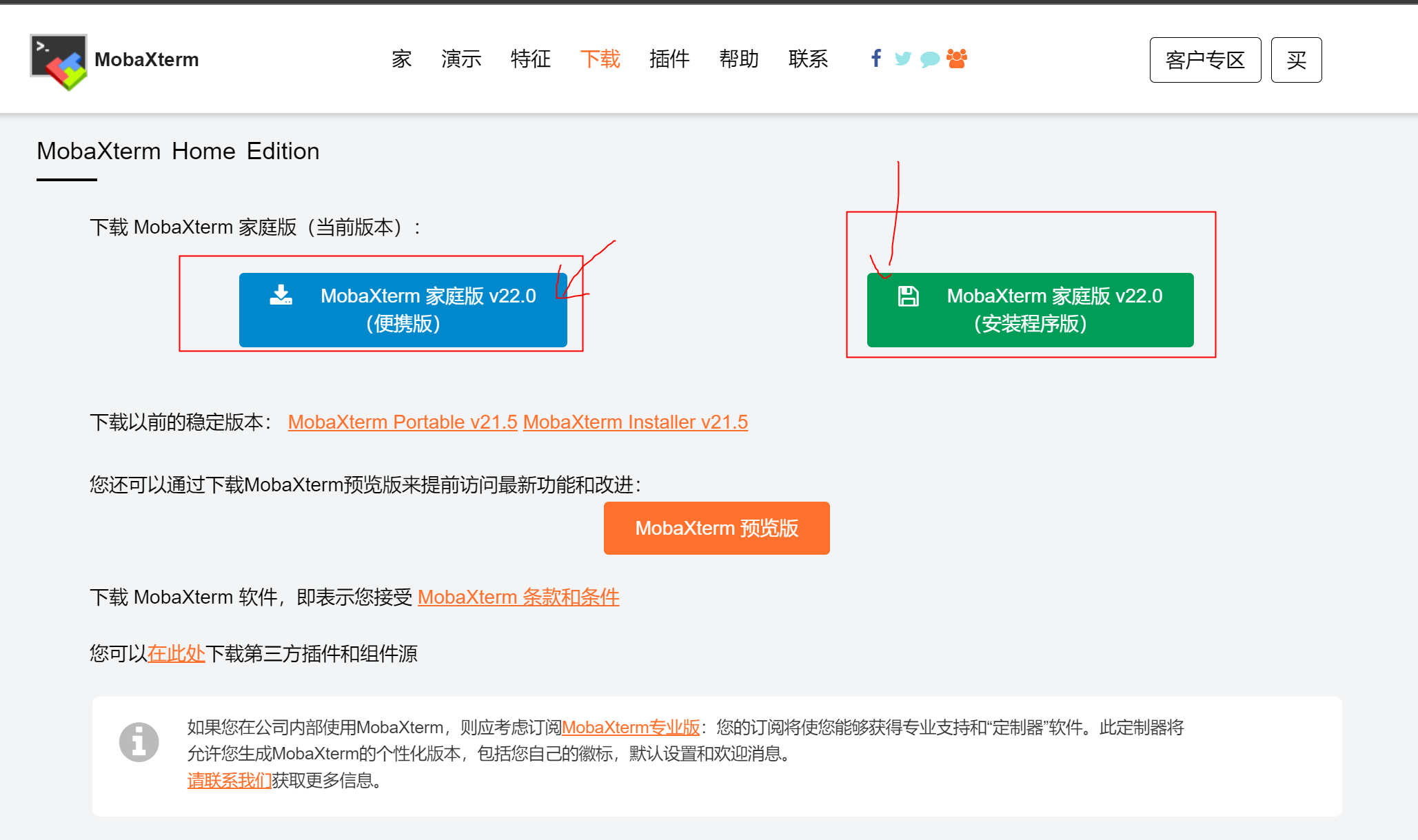Click the floppy disk icon on green button
The height and width of the screenshot is (840, 1418).
pos(908,296)
